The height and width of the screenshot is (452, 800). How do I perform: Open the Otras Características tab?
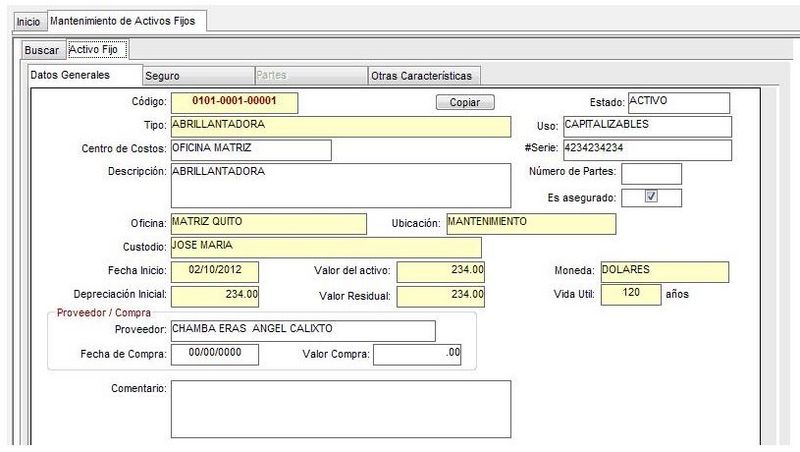click(421, 75)
